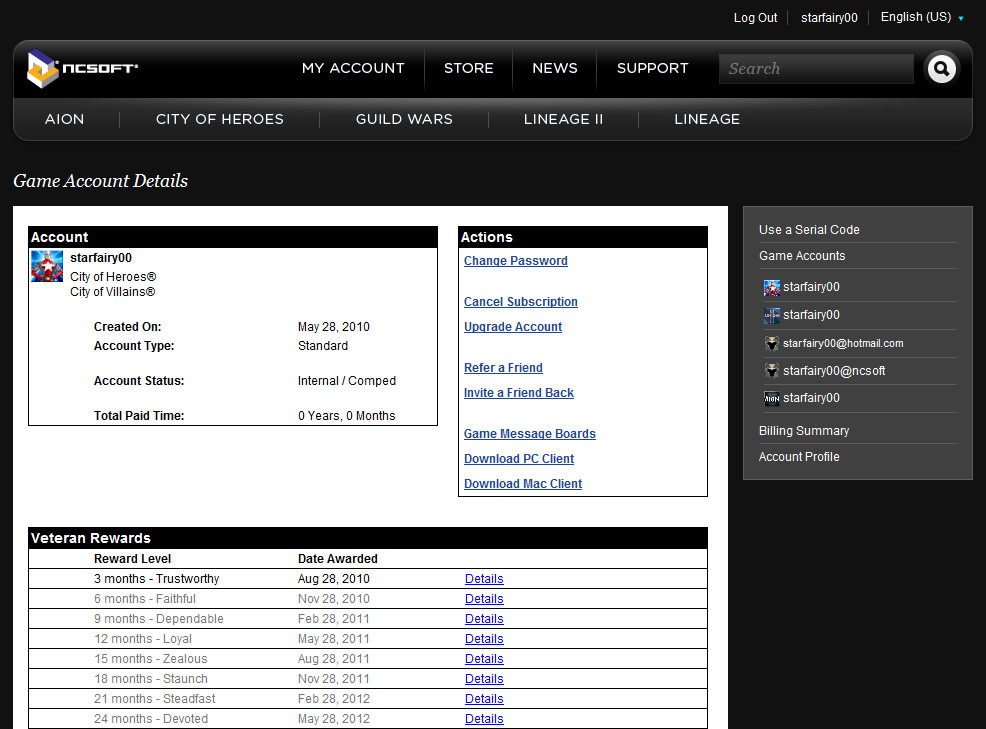Open the GUILD WARS game tab
The width and height of the screenshot is (986, 729).
pyautogui.click(x=404, y=119)
